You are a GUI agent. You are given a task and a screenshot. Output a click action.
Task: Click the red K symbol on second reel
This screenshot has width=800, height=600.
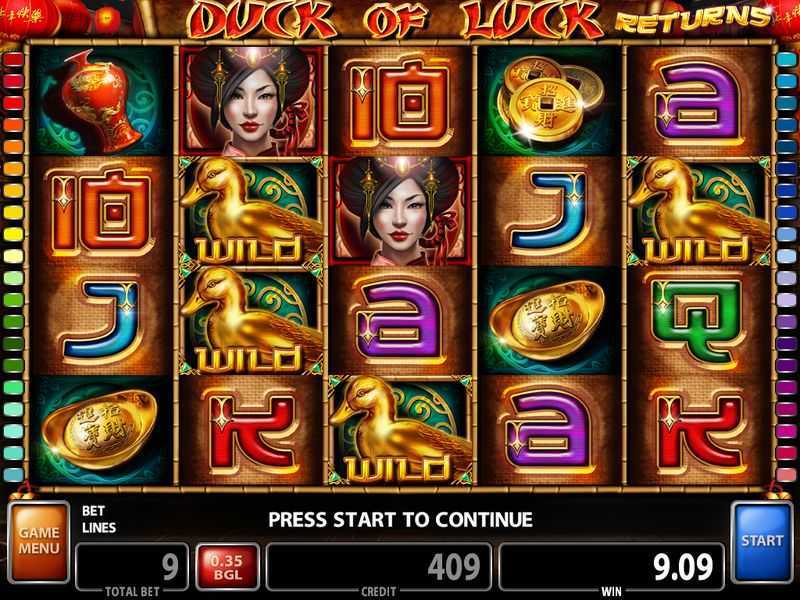[251, 430]
